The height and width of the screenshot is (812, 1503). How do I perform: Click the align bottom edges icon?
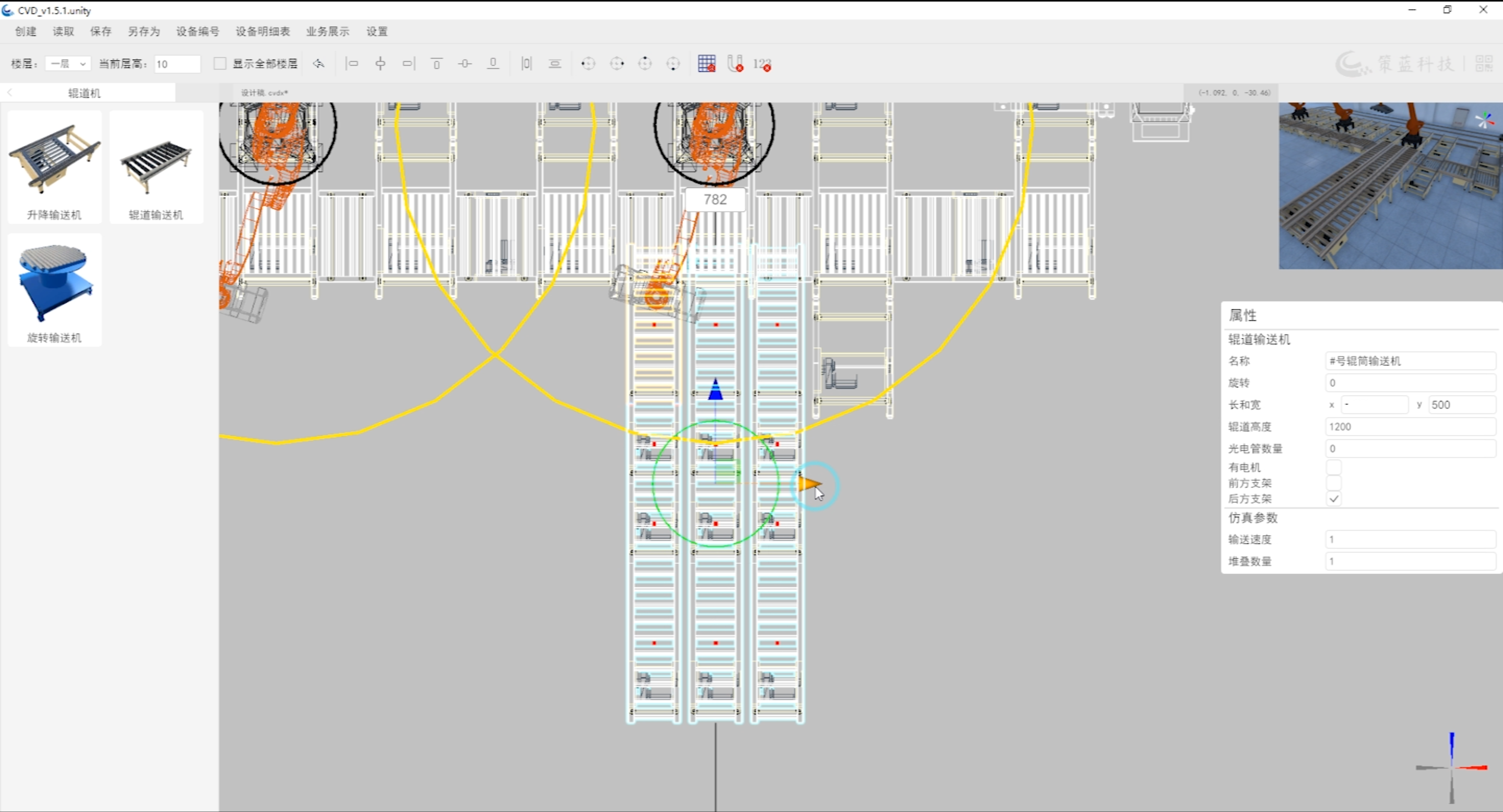pyautogui.click(x=493, y=64)
